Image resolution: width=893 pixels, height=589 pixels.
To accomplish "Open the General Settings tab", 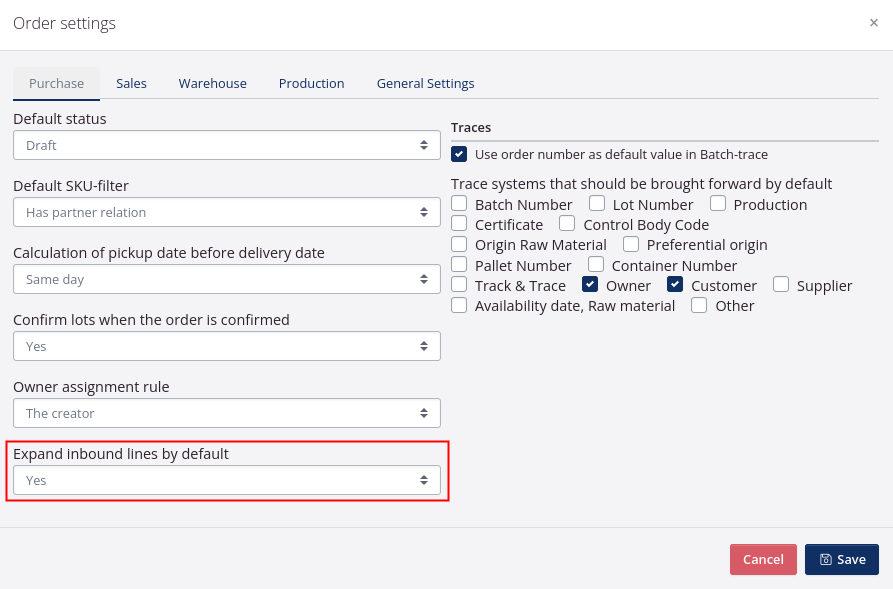I will 425,83.
